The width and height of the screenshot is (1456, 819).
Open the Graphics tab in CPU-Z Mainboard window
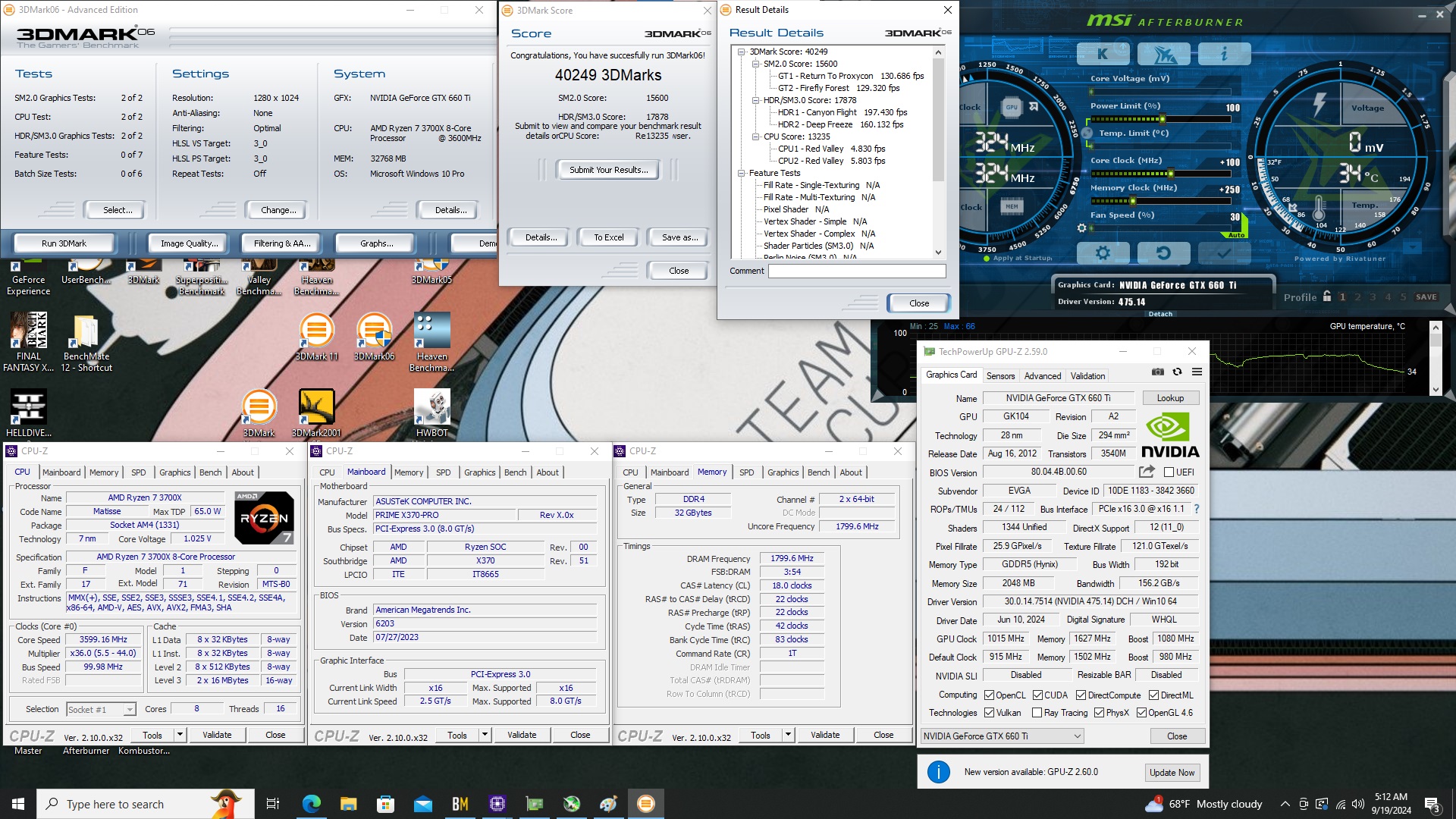coord(479,472)
